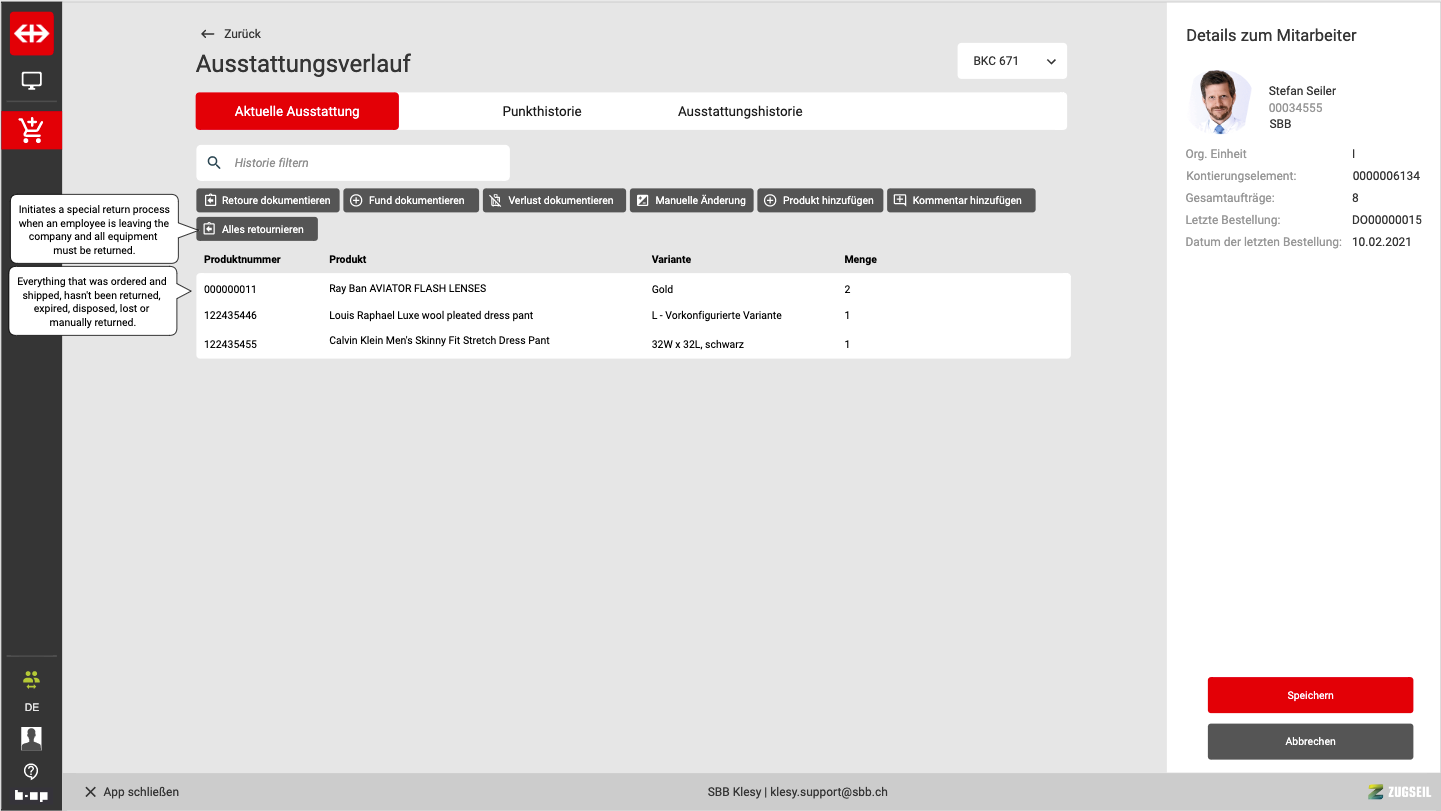Focus the Historie filtern search field

(x=365, y=163)
